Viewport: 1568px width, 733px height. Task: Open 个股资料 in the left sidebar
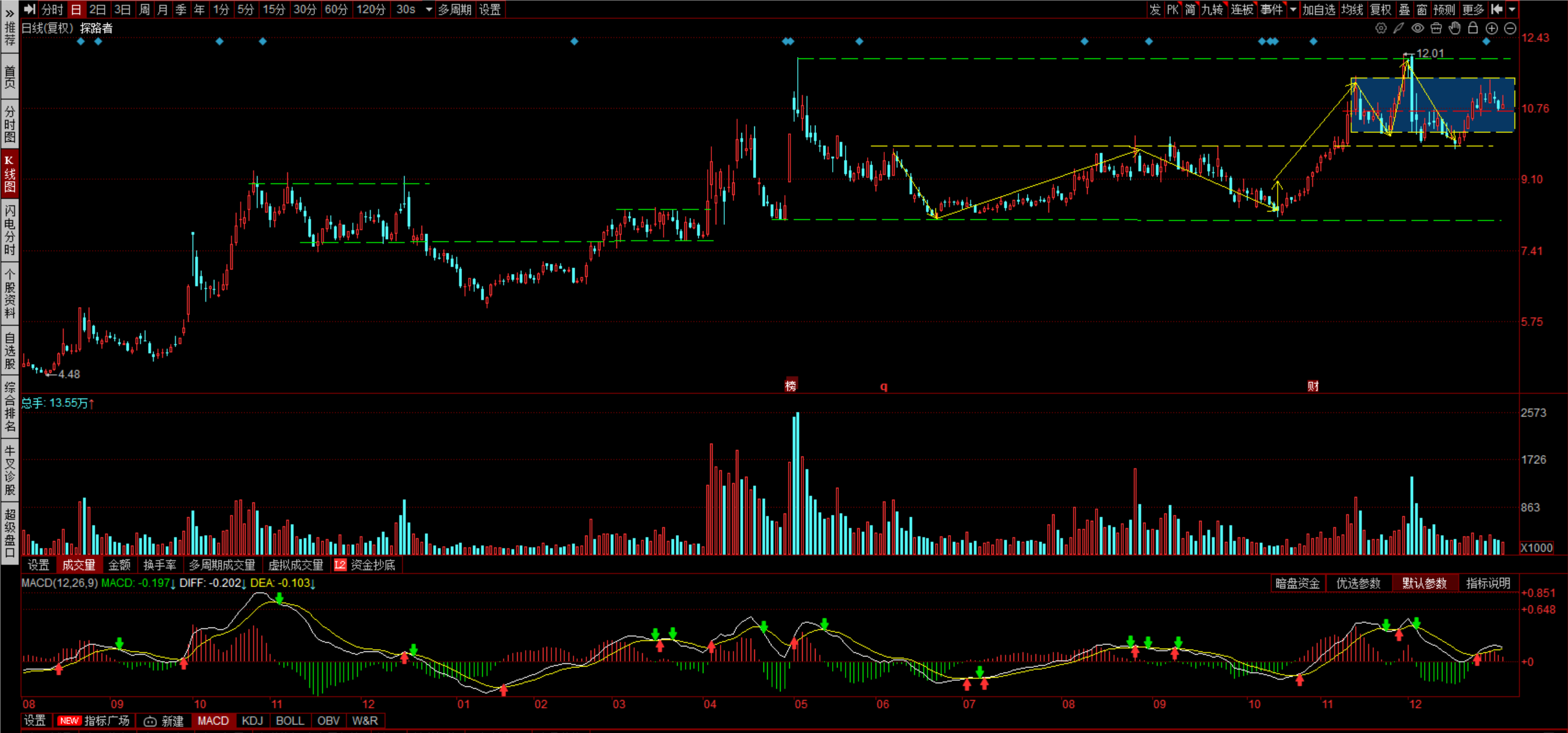click(x=9, y=293)
